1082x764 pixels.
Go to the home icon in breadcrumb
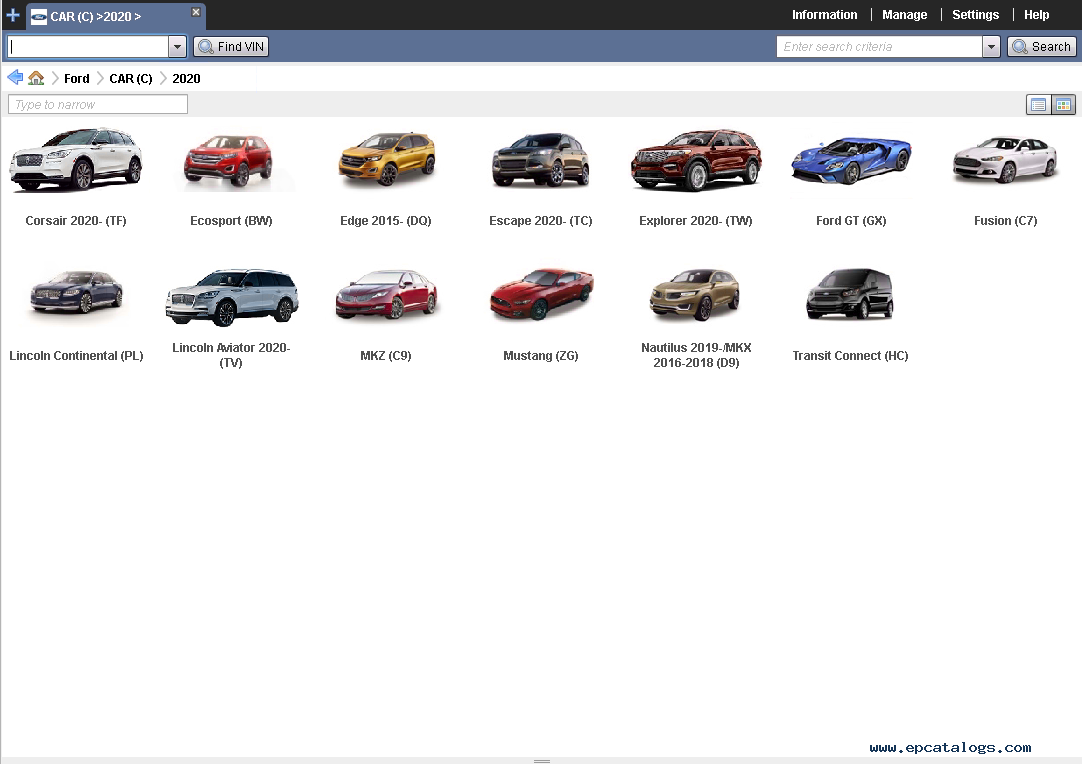36,78
